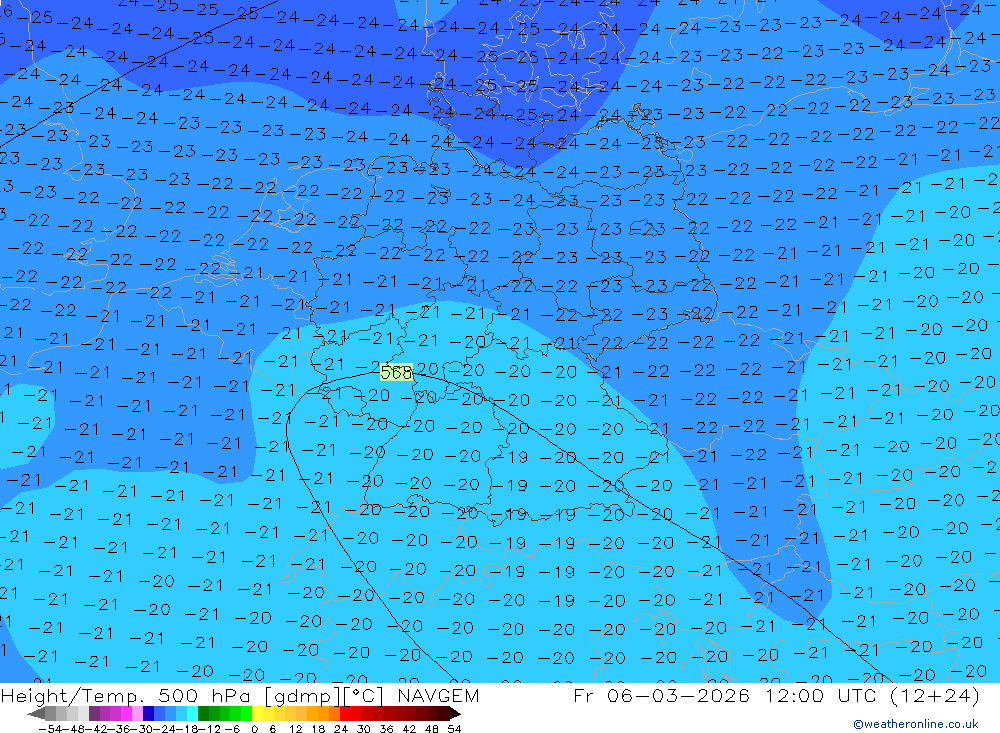Click the -54 legend scale label
Viewport: 1000px width, 733px height.
tap(50, 729)
